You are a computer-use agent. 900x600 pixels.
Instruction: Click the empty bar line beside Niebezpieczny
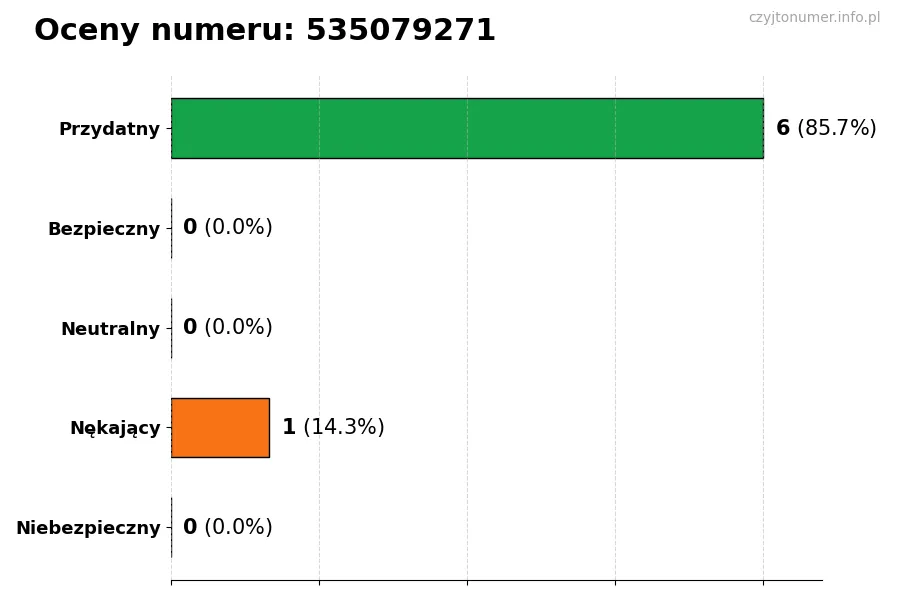(x=172, y=528)
